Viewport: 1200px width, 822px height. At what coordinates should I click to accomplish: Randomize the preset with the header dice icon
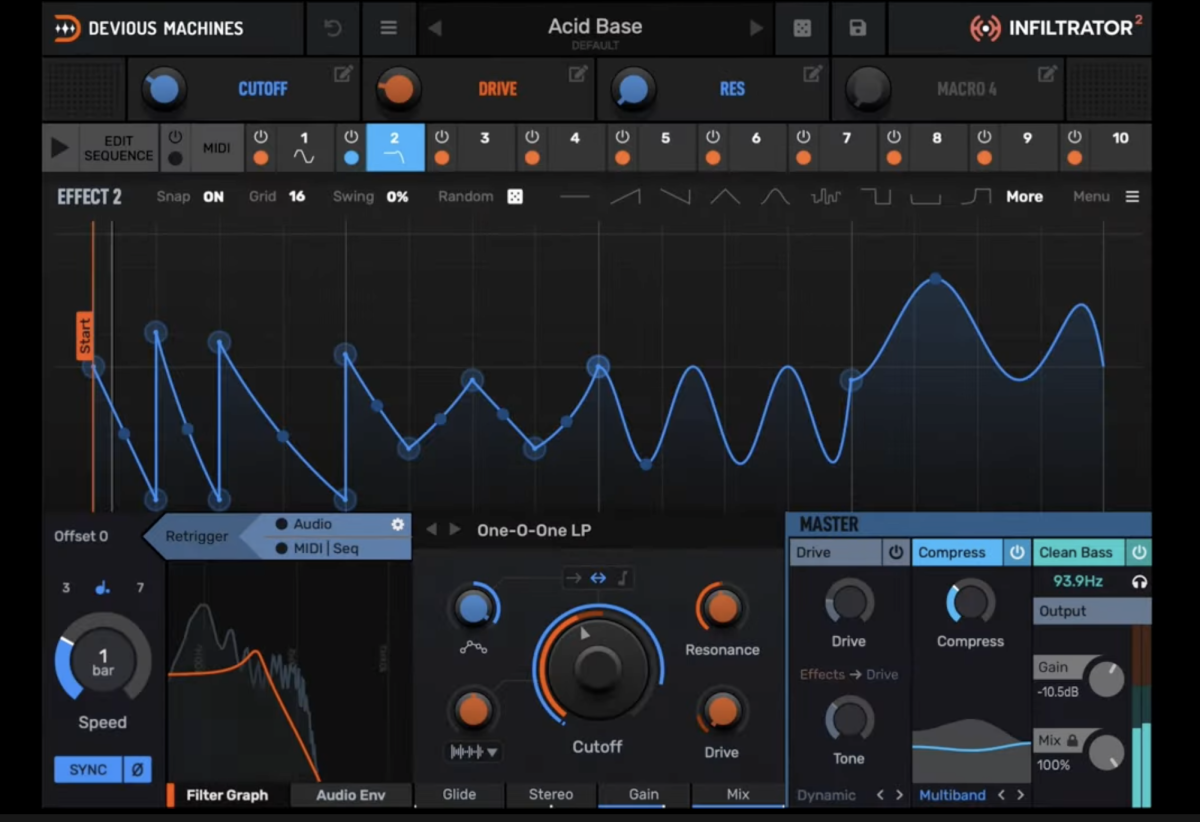tap(802, 28)
